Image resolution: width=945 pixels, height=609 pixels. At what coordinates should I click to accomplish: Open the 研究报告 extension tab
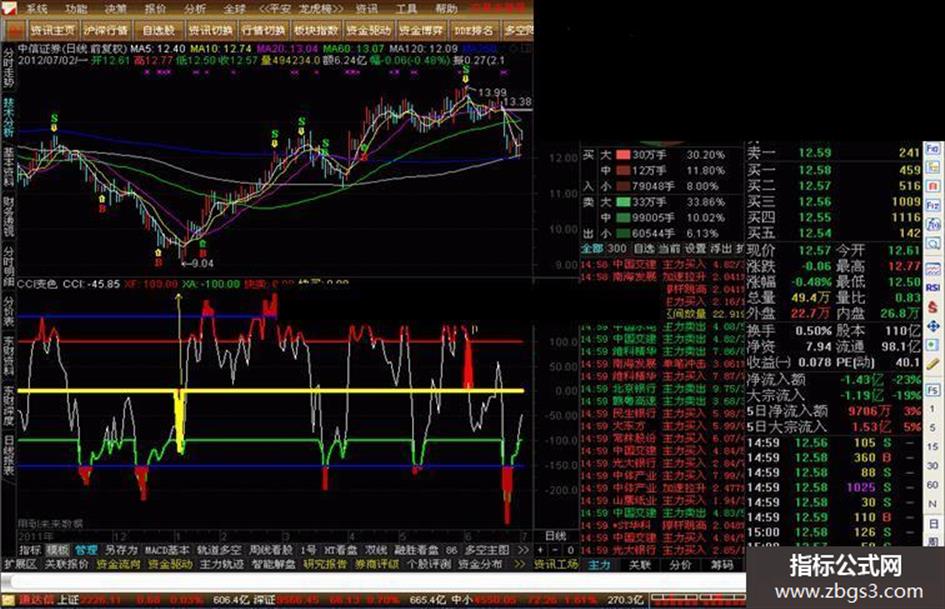click(325, 564)
